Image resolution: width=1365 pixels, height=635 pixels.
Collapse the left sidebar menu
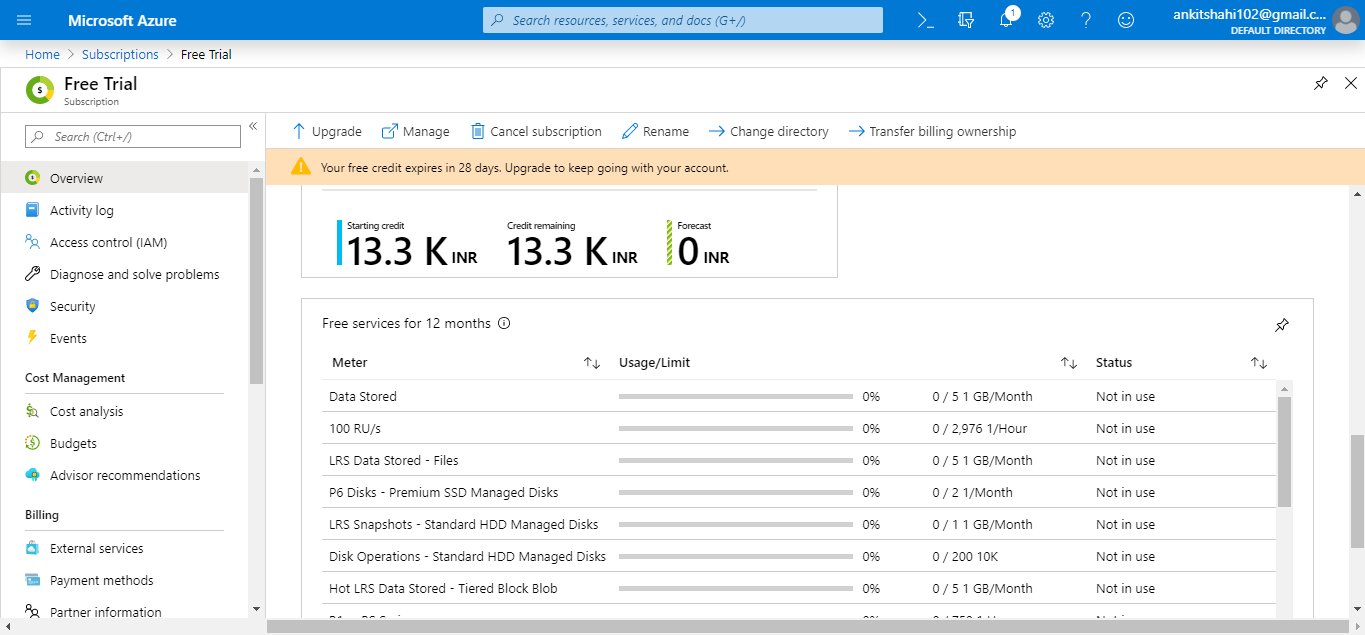coord(253,126)
